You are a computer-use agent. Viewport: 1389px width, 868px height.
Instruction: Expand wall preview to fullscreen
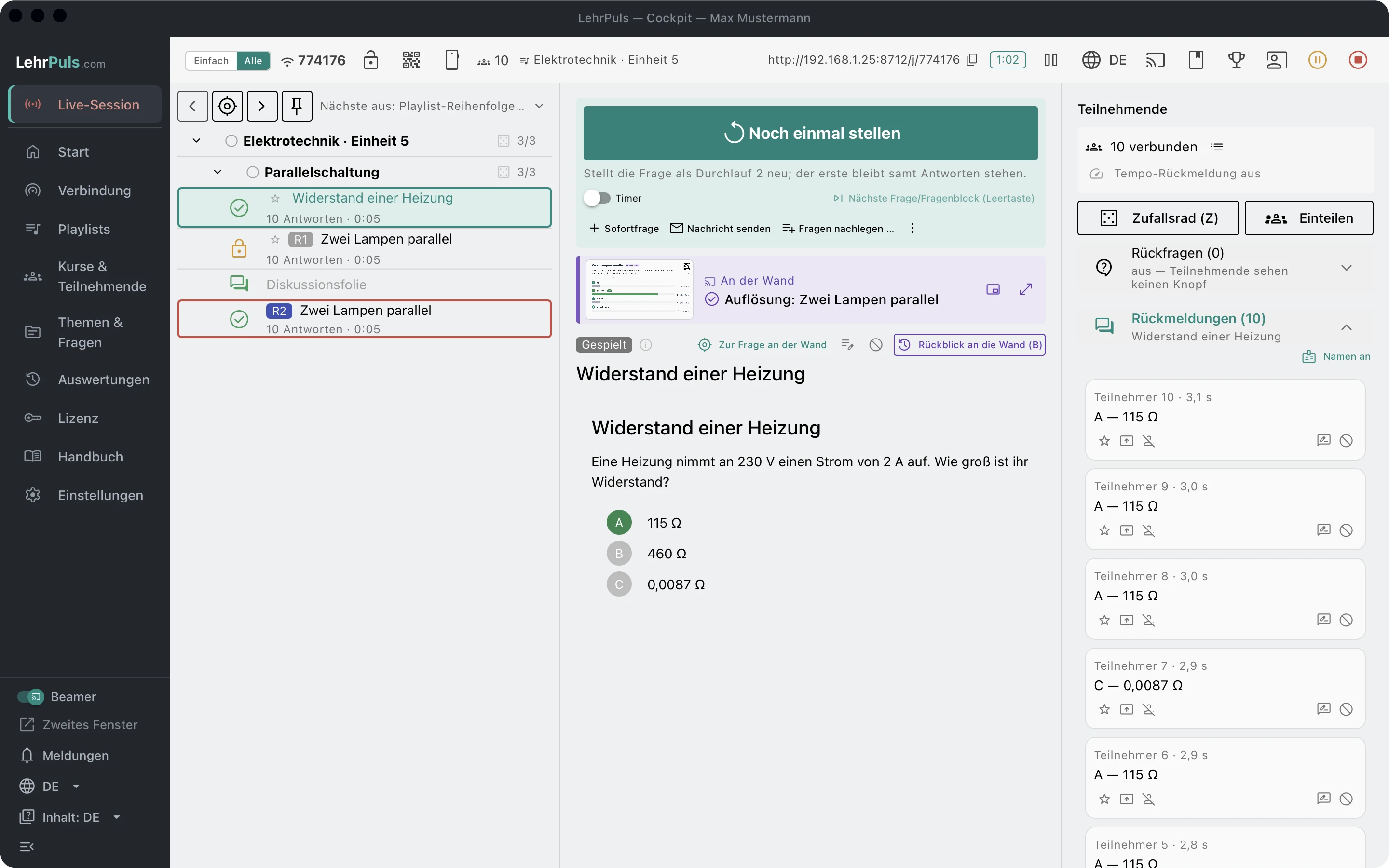1026,289
